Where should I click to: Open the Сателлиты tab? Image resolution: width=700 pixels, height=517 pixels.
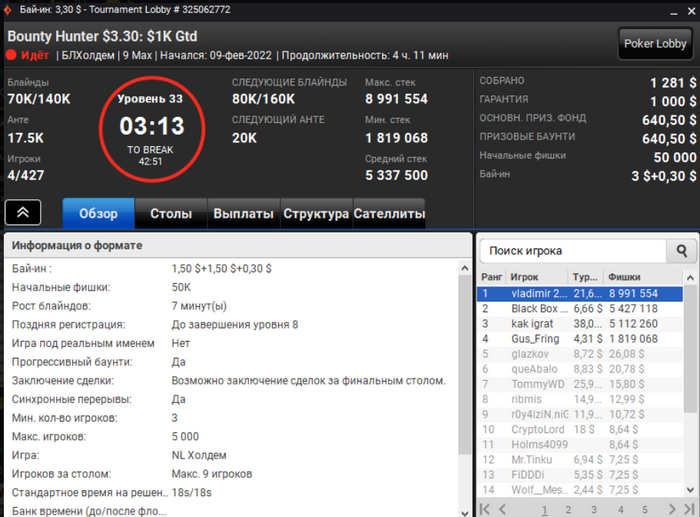[x=389, y=213]
